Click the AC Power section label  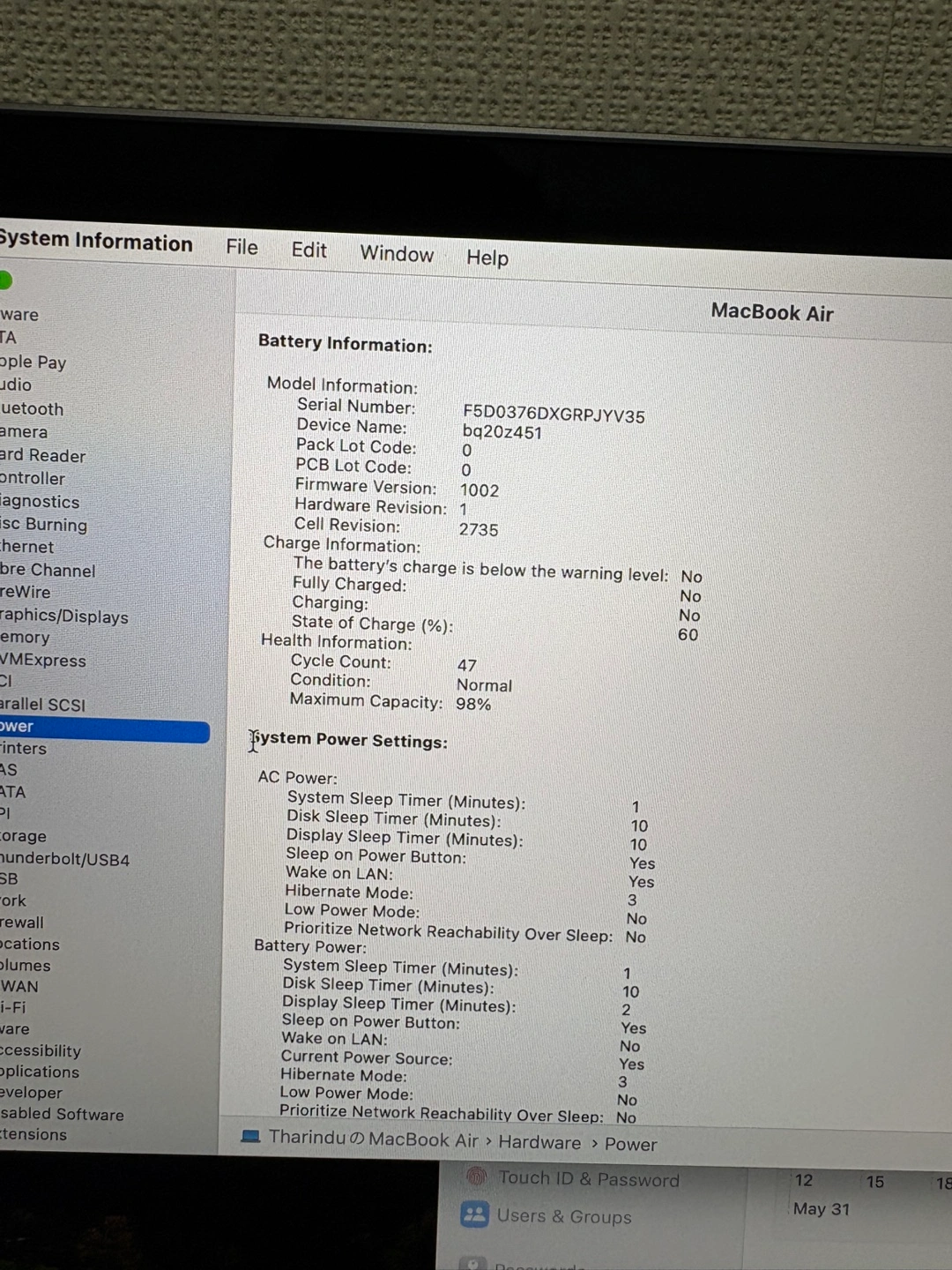297,777
